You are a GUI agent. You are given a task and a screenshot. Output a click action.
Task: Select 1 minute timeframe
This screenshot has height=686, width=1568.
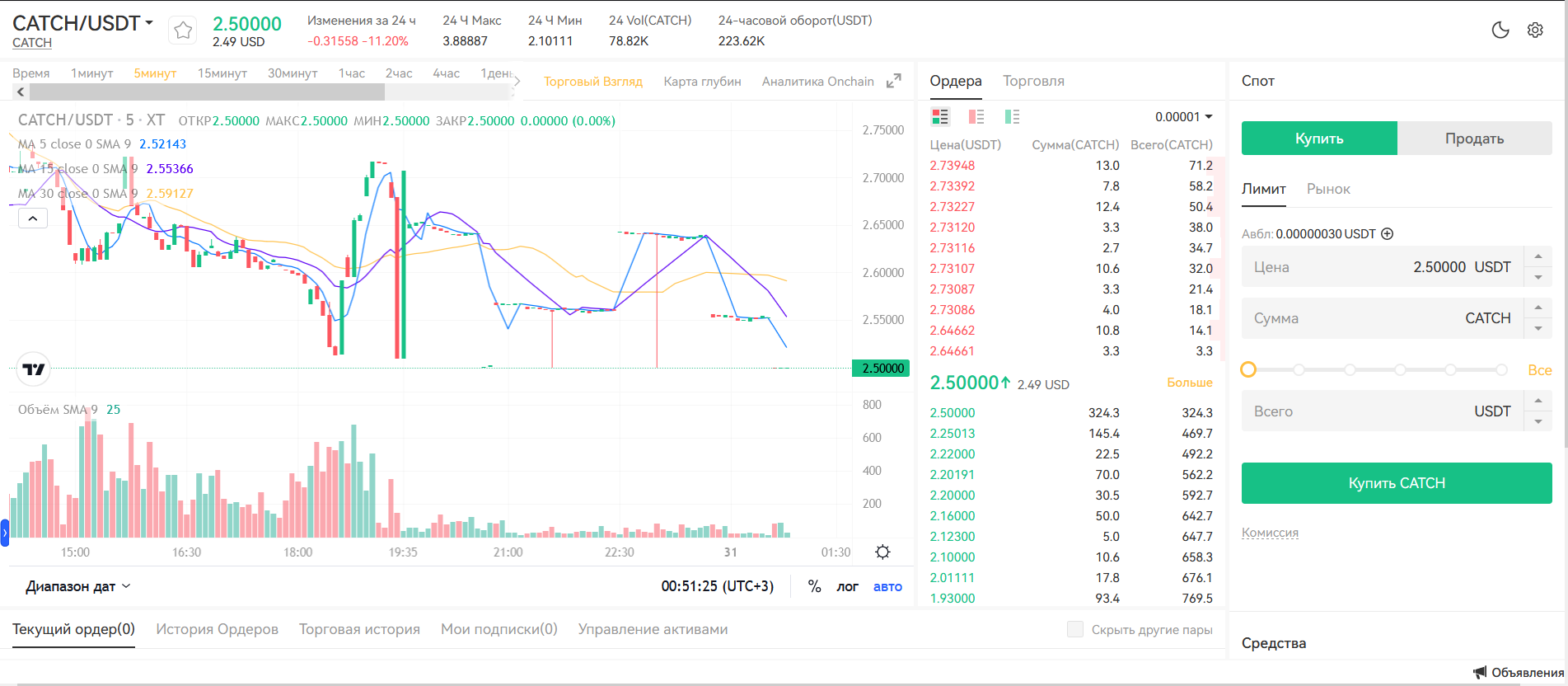(x=91, y=73)
